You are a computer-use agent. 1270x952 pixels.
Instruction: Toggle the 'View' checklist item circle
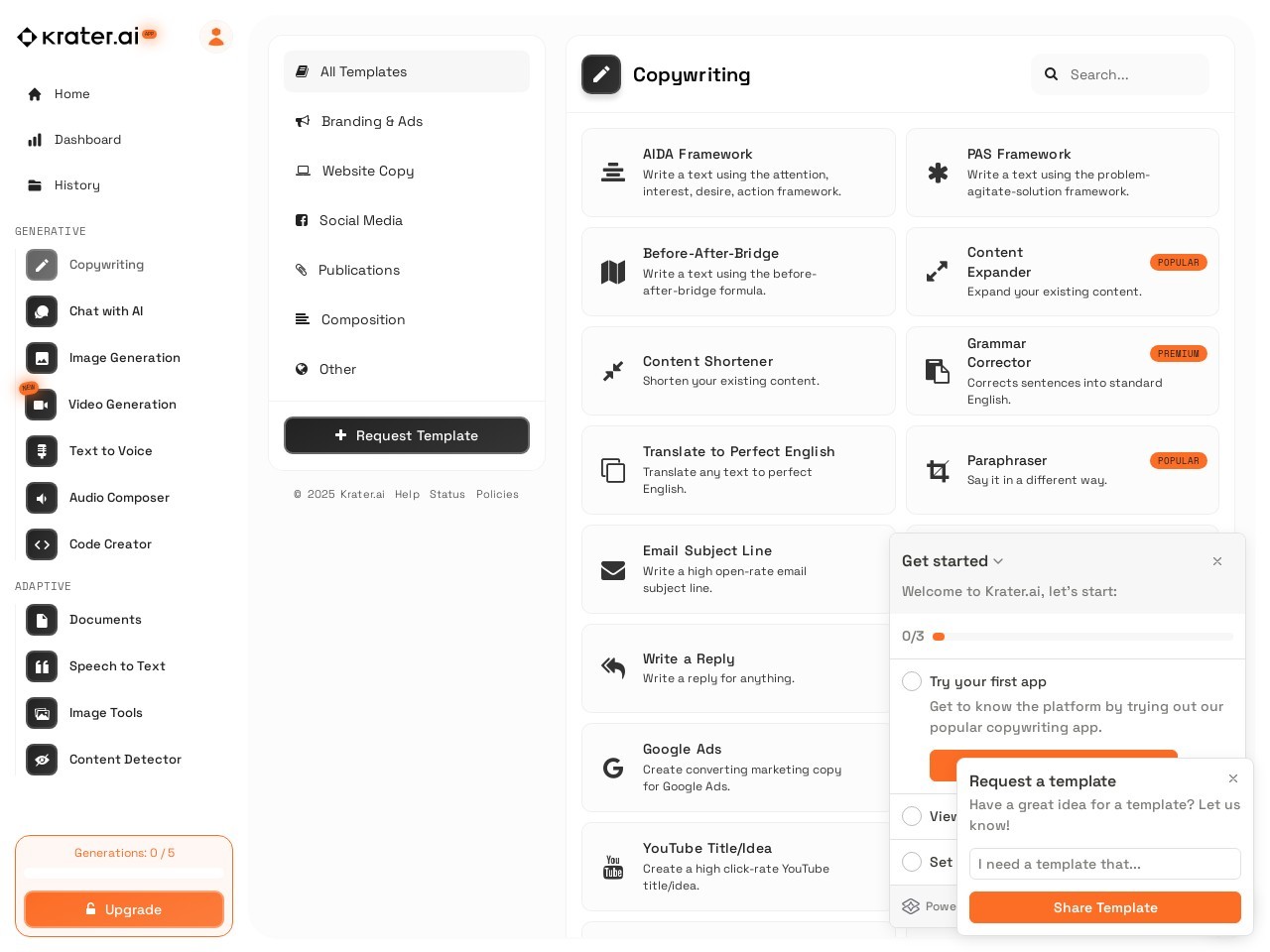pyautogui.click(x=912, y=816)
